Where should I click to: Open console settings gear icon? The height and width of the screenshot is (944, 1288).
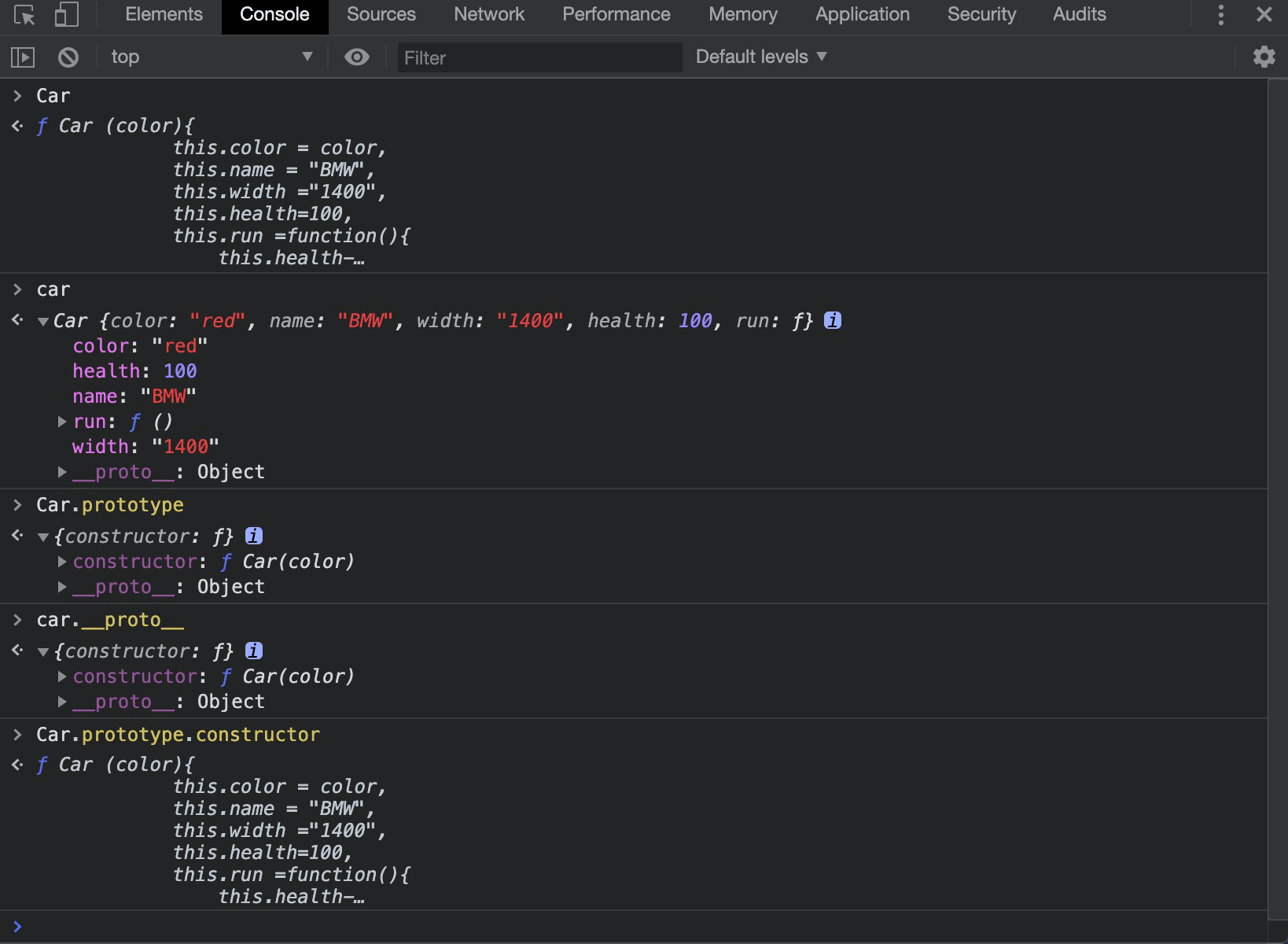click(x=1264, y=57)
